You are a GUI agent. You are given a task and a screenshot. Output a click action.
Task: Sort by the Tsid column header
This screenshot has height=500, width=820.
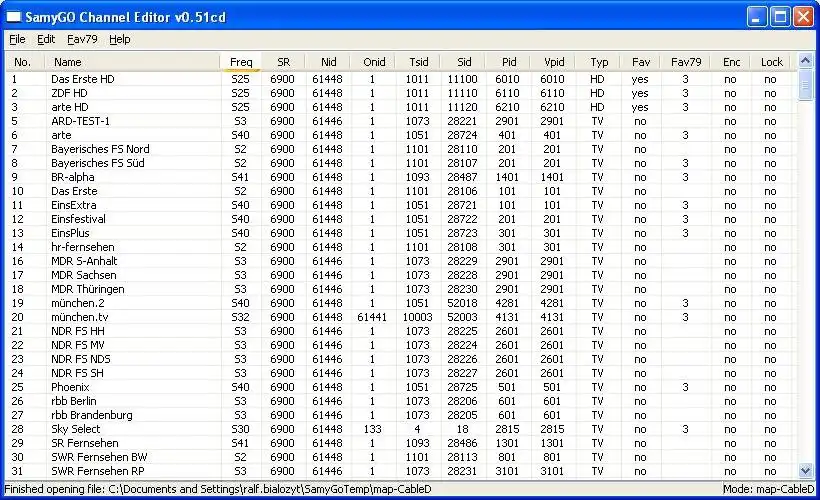coord(418,62)
